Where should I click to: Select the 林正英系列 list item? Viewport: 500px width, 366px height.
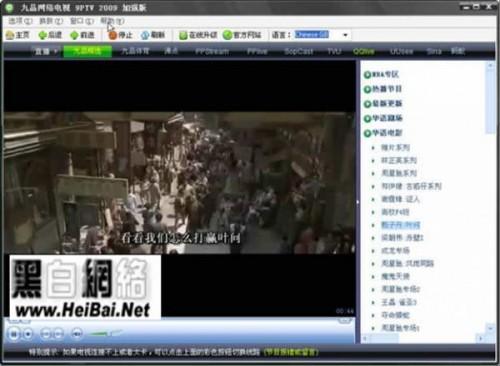(399, 160)
